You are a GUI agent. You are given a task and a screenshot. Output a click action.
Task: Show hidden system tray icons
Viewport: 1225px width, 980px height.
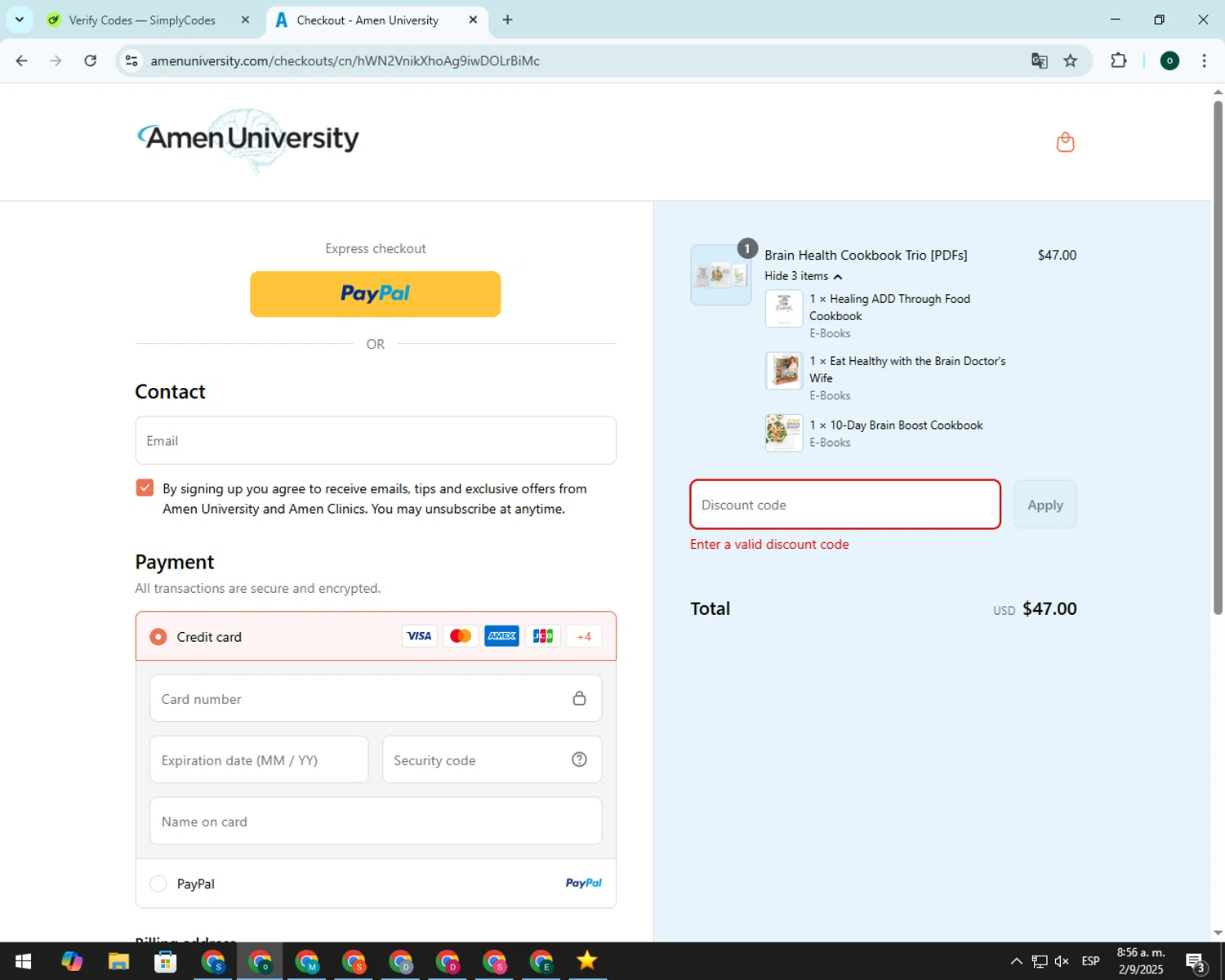click(x=1016, y=961)
